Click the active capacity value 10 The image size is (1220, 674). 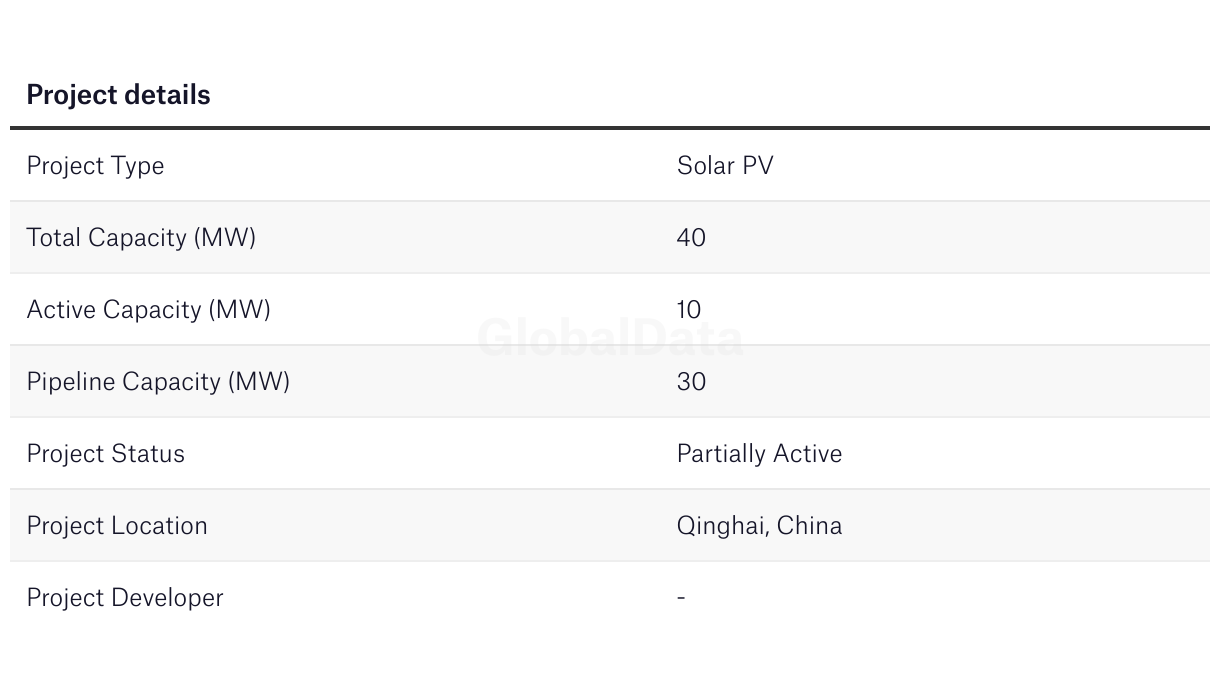689,309
